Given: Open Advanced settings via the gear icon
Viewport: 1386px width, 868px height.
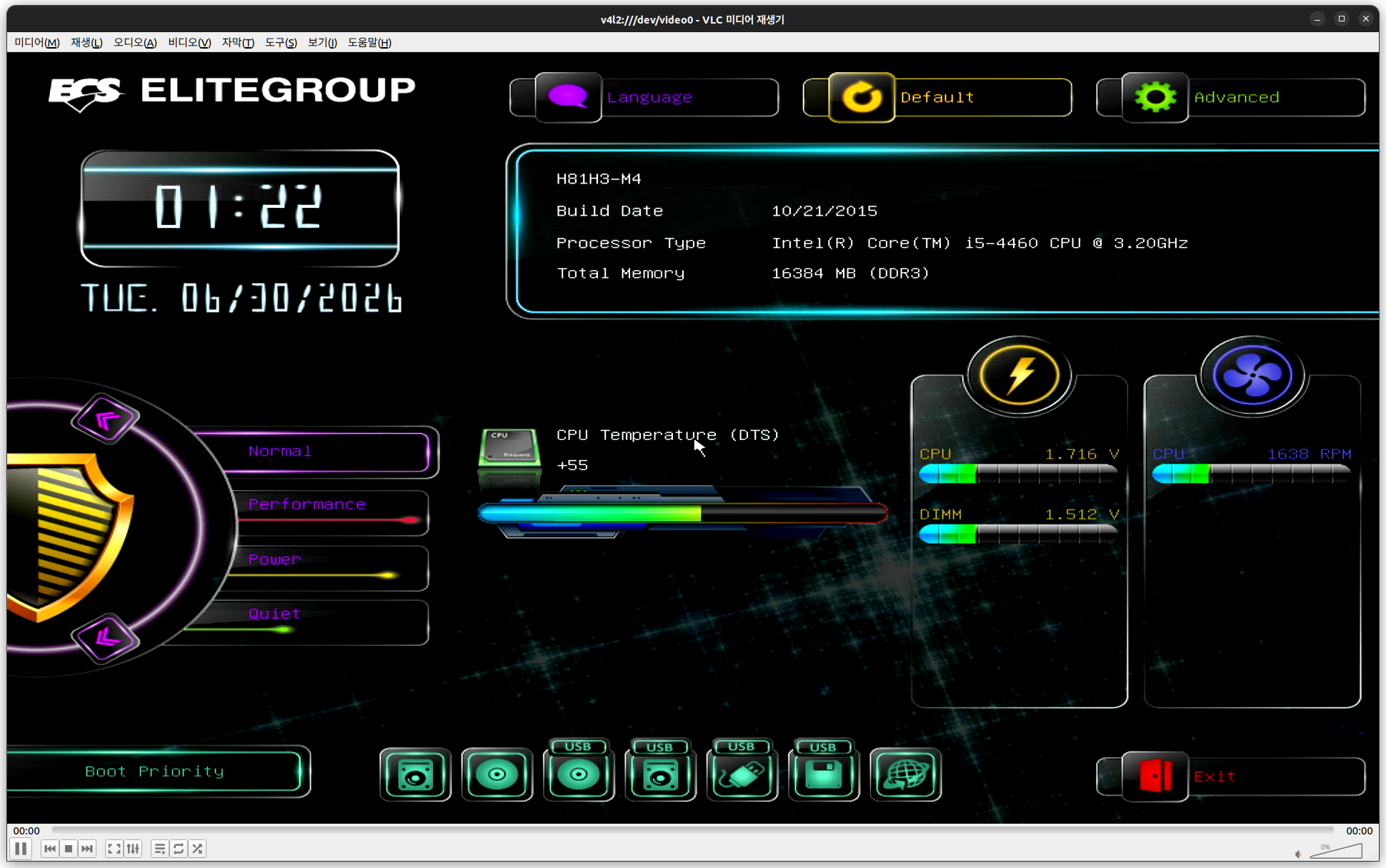Looking at the screenshot, I should tap(1155, 97).
